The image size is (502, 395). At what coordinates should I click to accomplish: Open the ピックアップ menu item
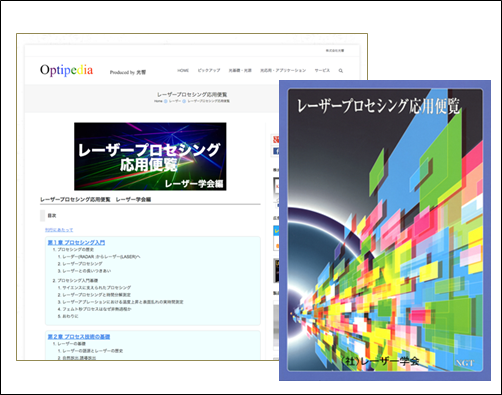pyautogui.click(x=209, y=71)
